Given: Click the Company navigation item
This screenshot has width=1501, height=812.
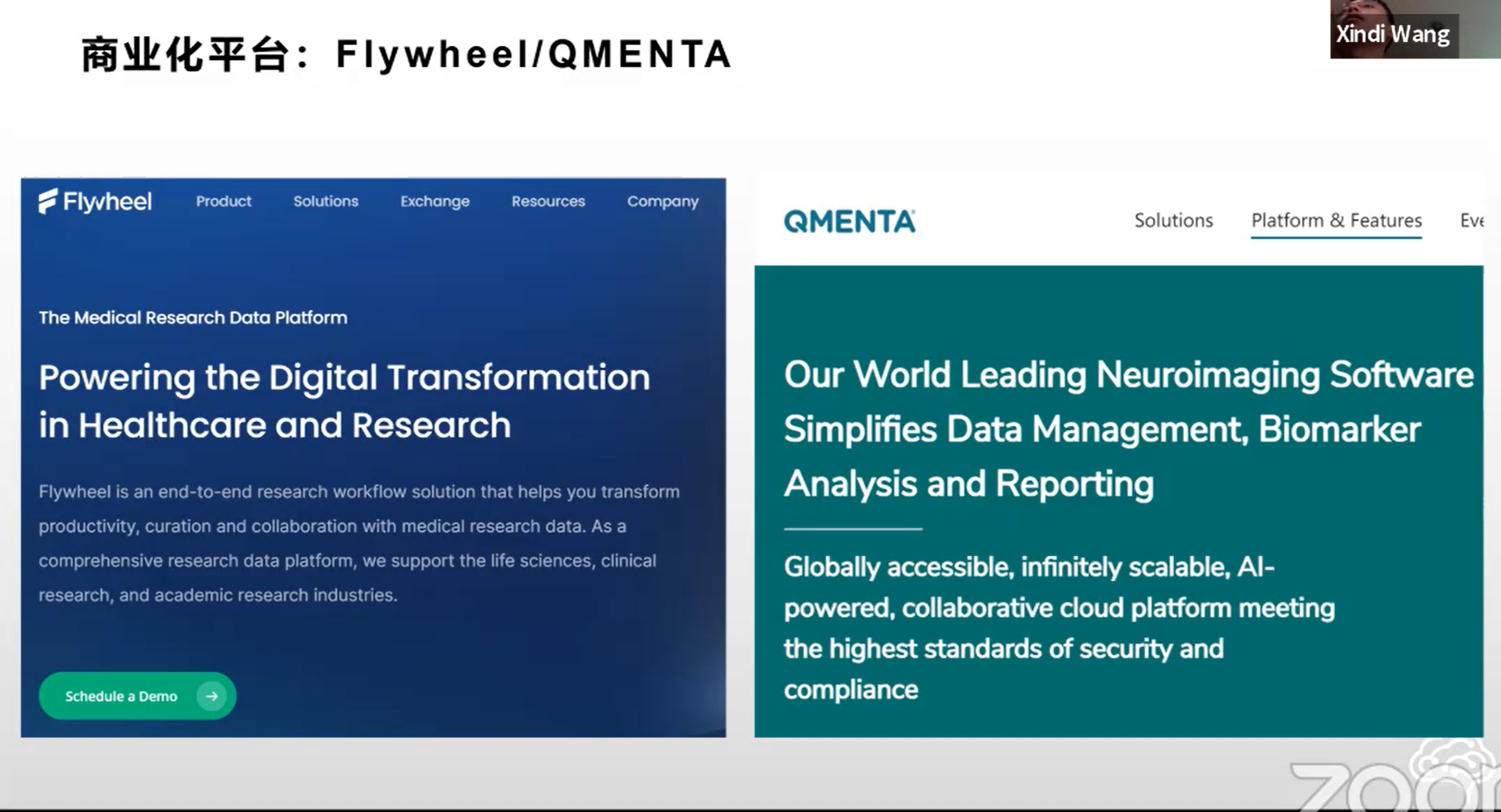Looking at the screenshot, I should 663,201.
